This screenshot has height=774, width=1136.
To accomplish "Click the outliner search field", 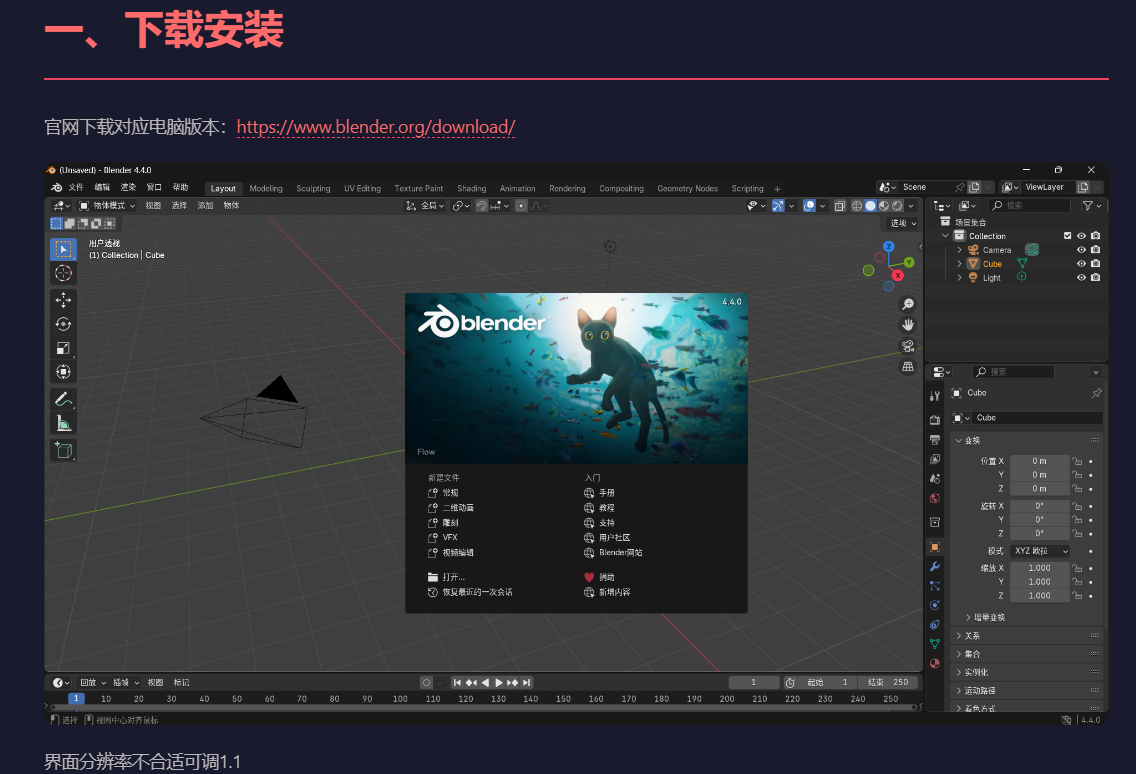I will tap(1030, 206).
